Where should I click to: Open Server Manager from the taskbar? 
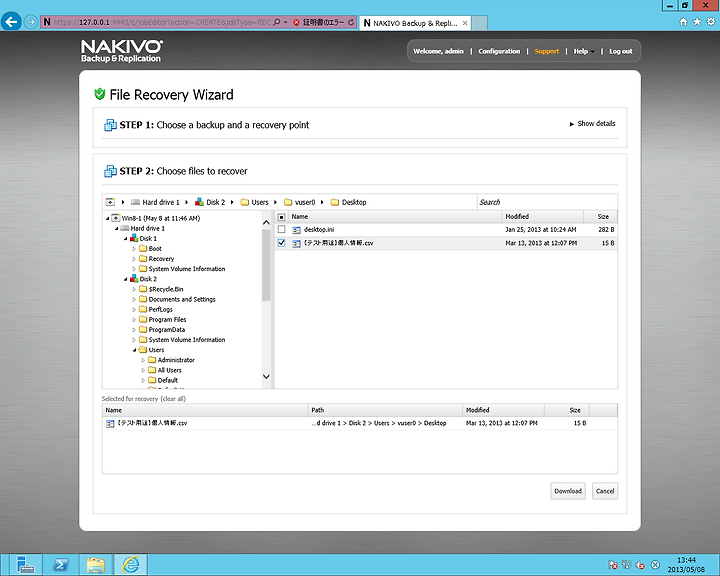pos(26,564)
